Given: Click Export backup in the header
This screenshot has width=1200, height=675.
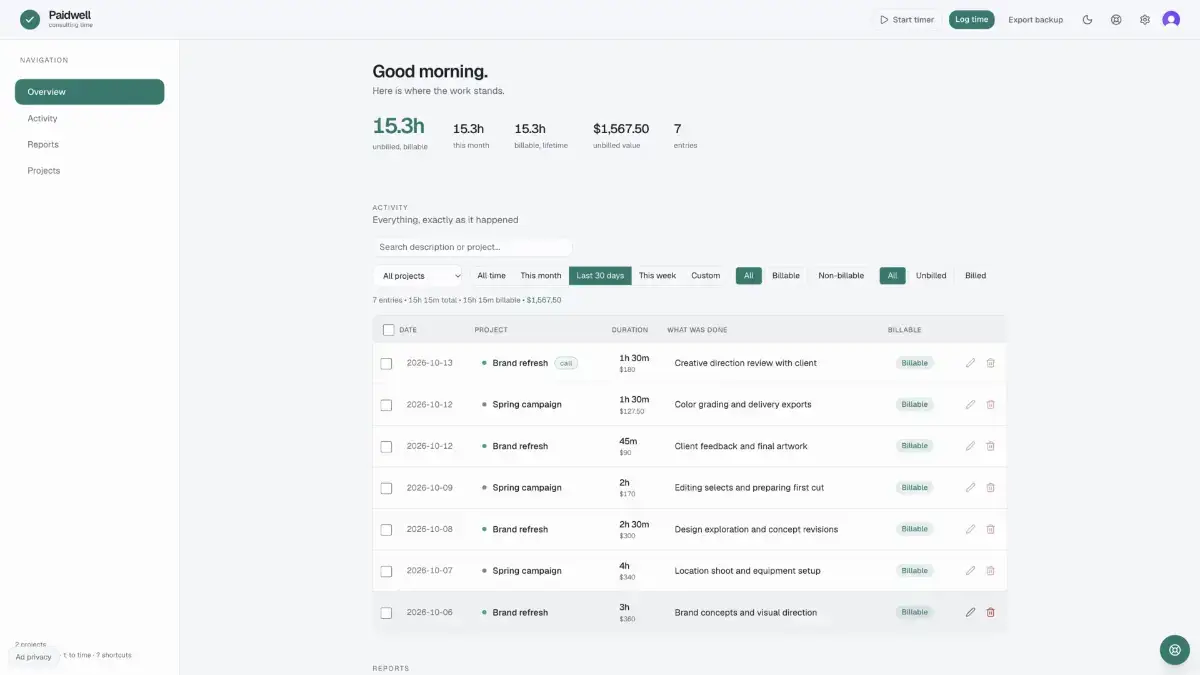Looking at the screenshot, I should (x=1036, y=19).
